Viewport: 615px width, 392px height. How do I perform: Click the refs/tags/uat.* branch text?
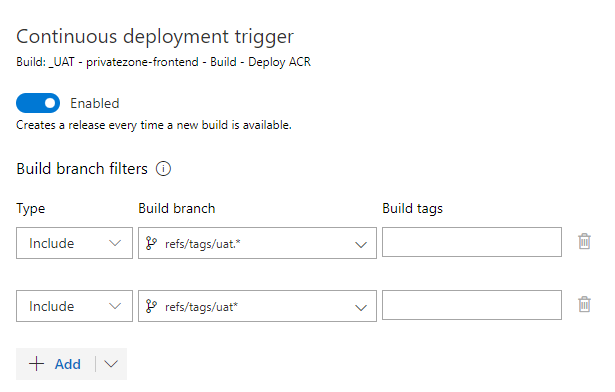(203, 244)
